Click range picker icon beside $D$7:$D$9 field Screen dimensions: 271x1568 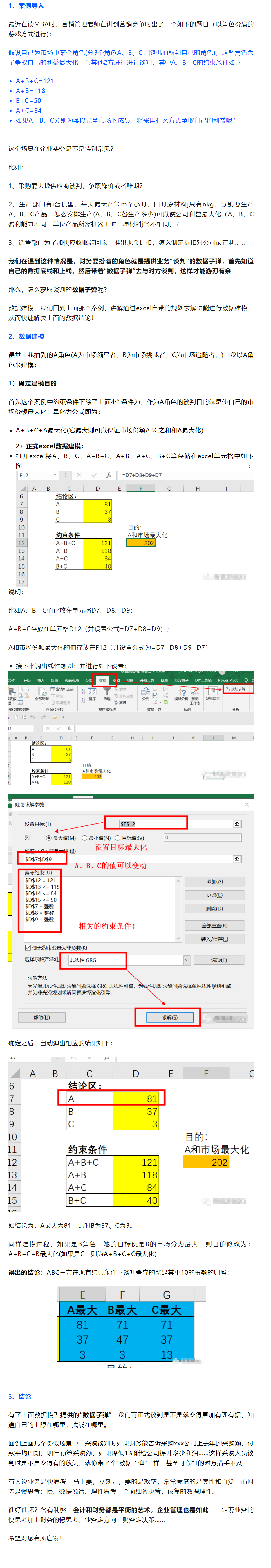pyautogui.click(x=237, y=859)
